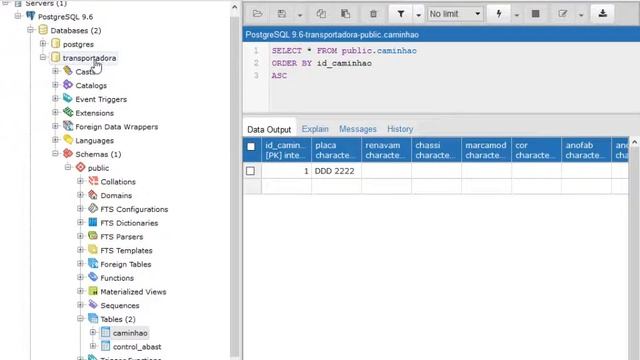Click the Languages icon
This screenshot has height=360, width=640.
(x=68, y=140)
